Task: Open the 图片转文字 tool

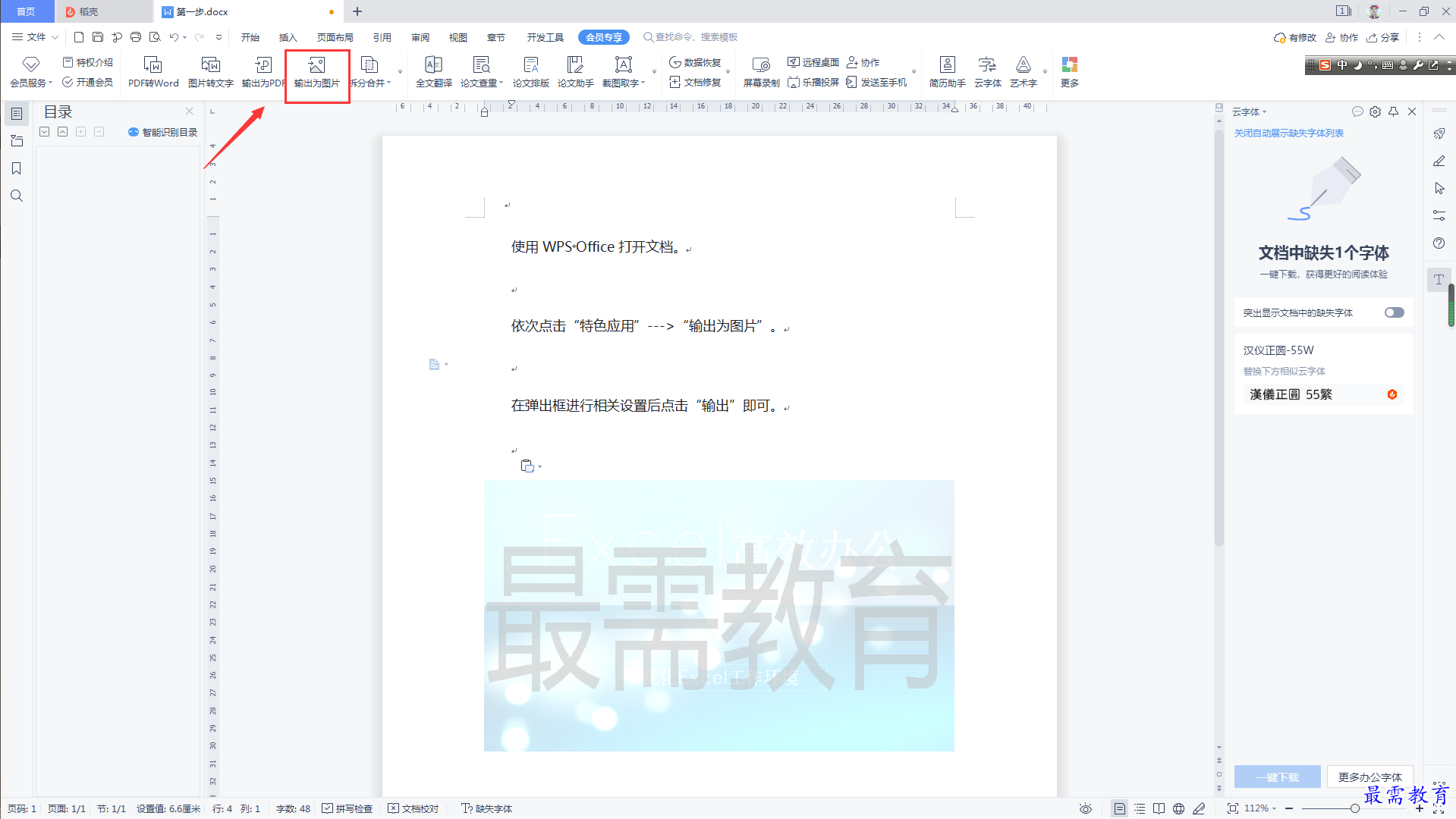Action: [210, 72]
